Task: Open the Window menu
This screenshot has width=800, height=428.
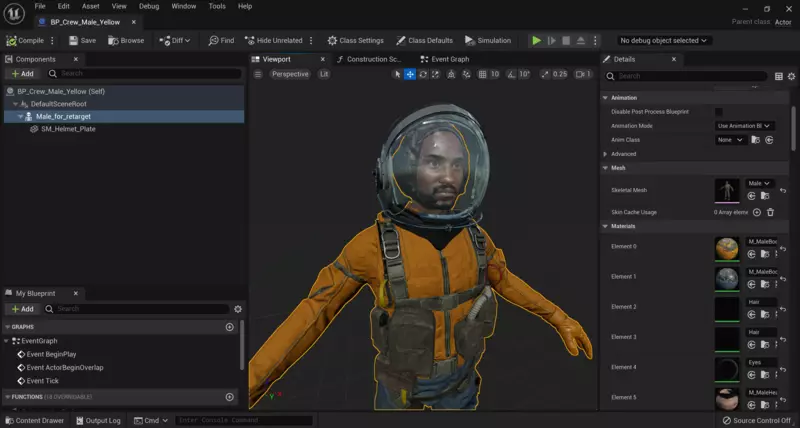Action: click(x=183, y=6)
